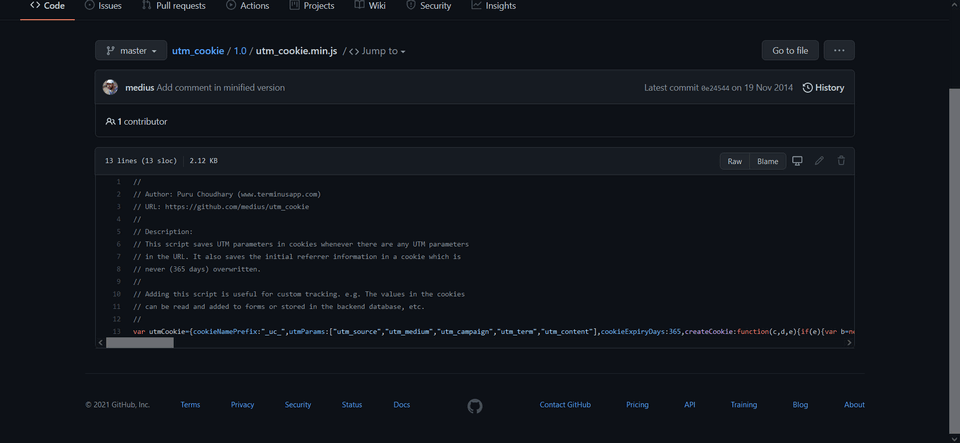This screenshot has width=960, height=443.
Task: Click the contributors people icon
Action: pos(110,122)
